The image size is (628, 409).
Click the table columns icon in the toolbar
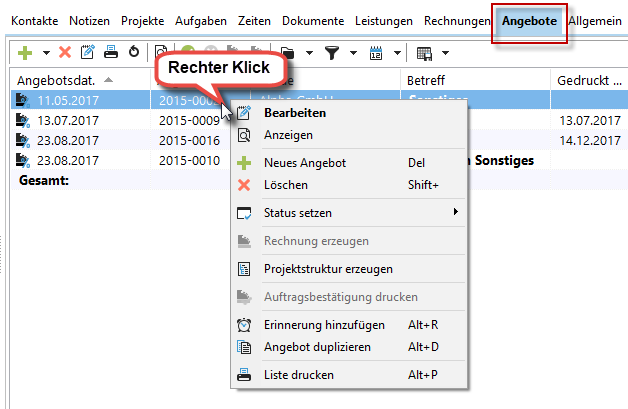424,52
